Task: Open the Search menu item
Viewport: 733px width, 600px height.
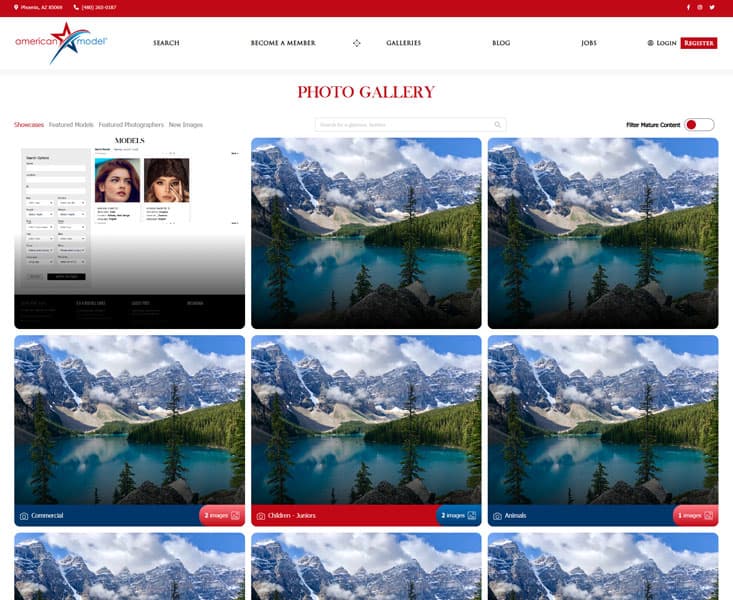Action: click(x=166, y=43)
